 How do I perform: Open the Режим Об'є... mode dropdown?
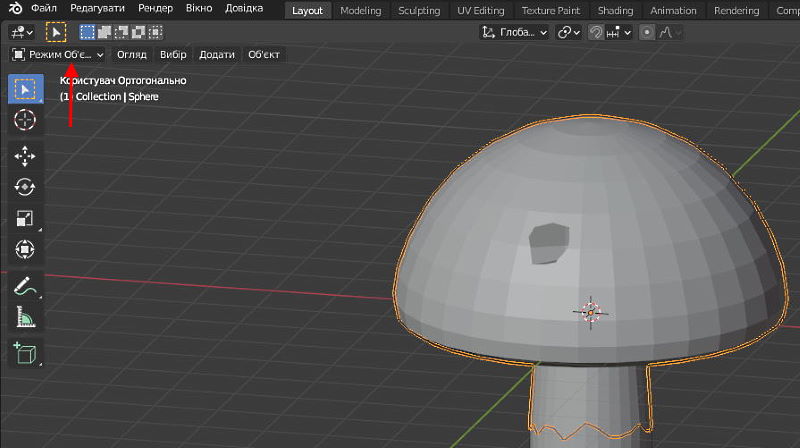(x=58, y=55)
